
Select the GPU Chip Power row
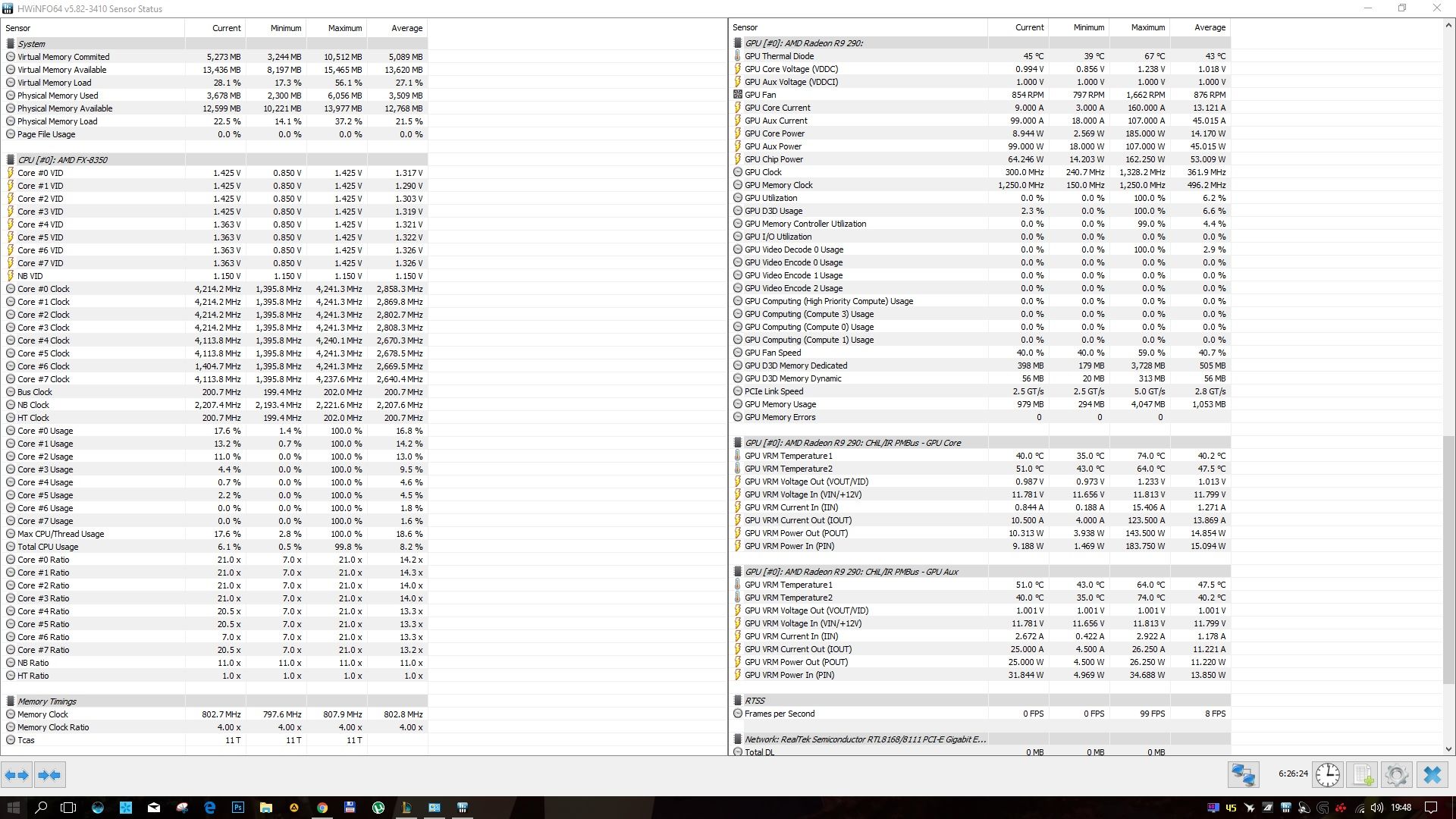(980, 159)
